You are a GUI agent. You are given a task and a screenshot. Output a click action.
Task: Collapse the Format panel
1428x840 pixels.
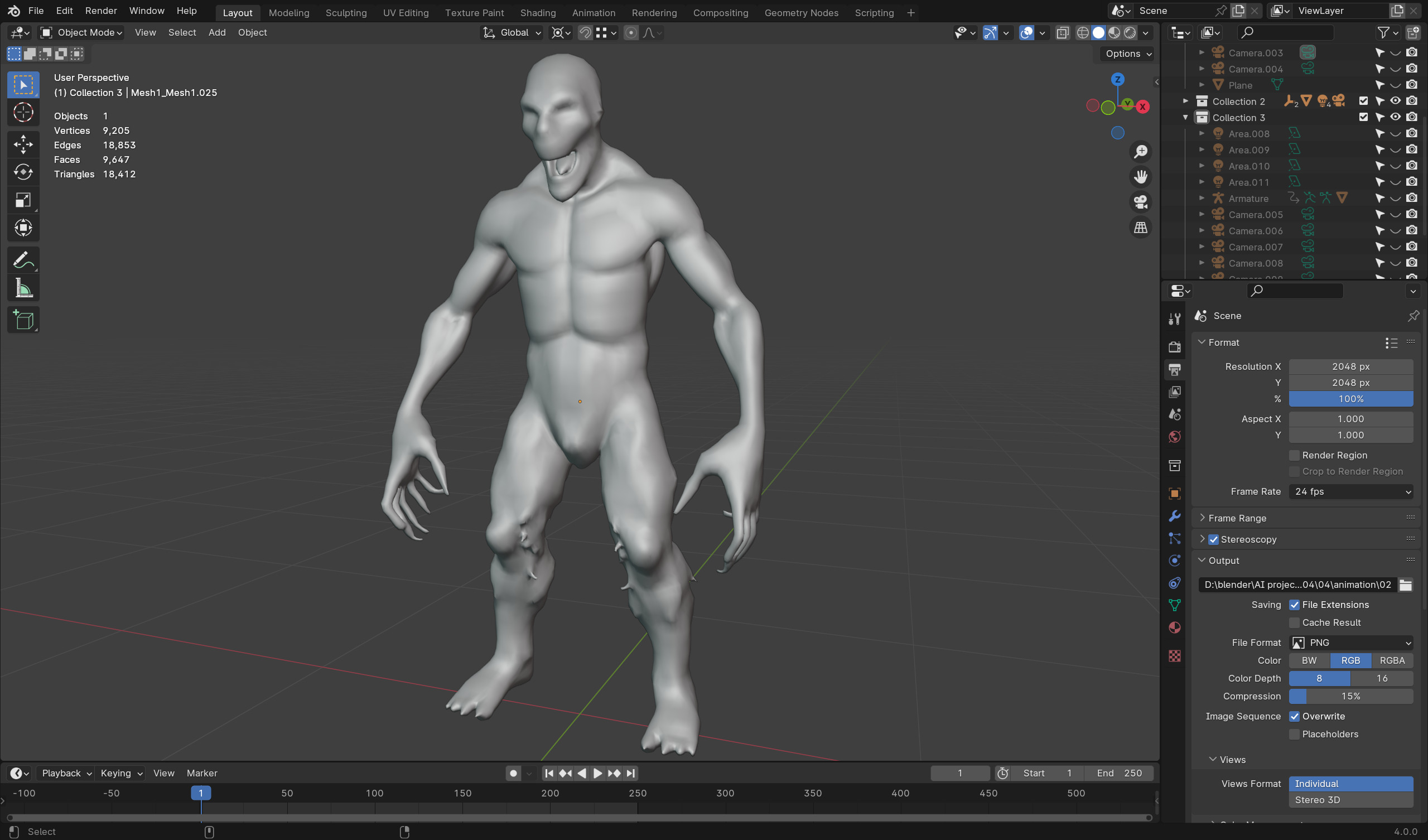point(1202,342)
